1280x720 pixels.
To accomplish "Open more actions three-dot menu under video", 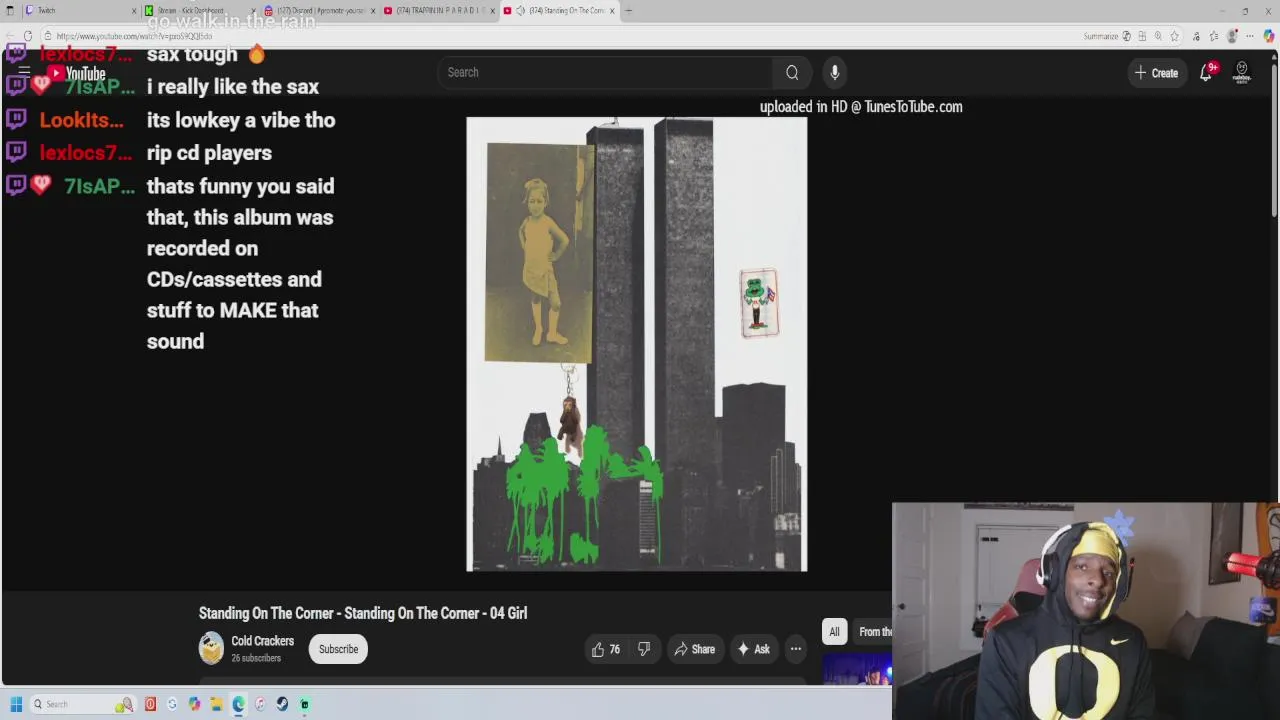I will (796, 649).
